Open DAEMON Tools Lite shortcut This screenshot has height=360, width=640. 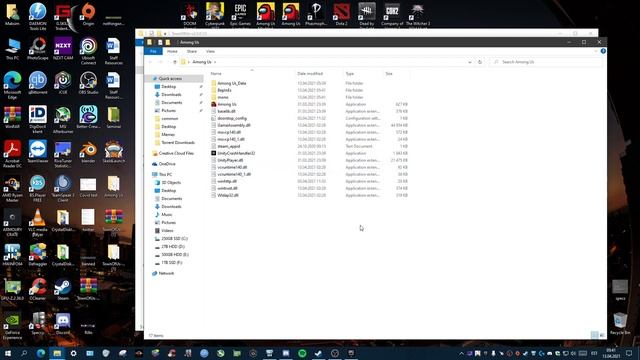pos(38,17)
